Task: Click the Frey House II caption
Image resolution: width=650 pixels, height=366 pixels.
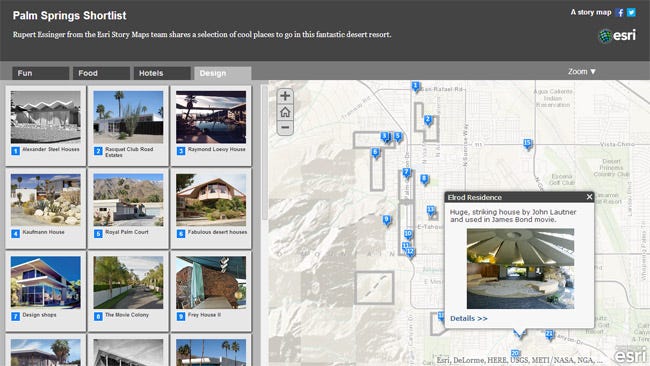Action: click(204, 315)
